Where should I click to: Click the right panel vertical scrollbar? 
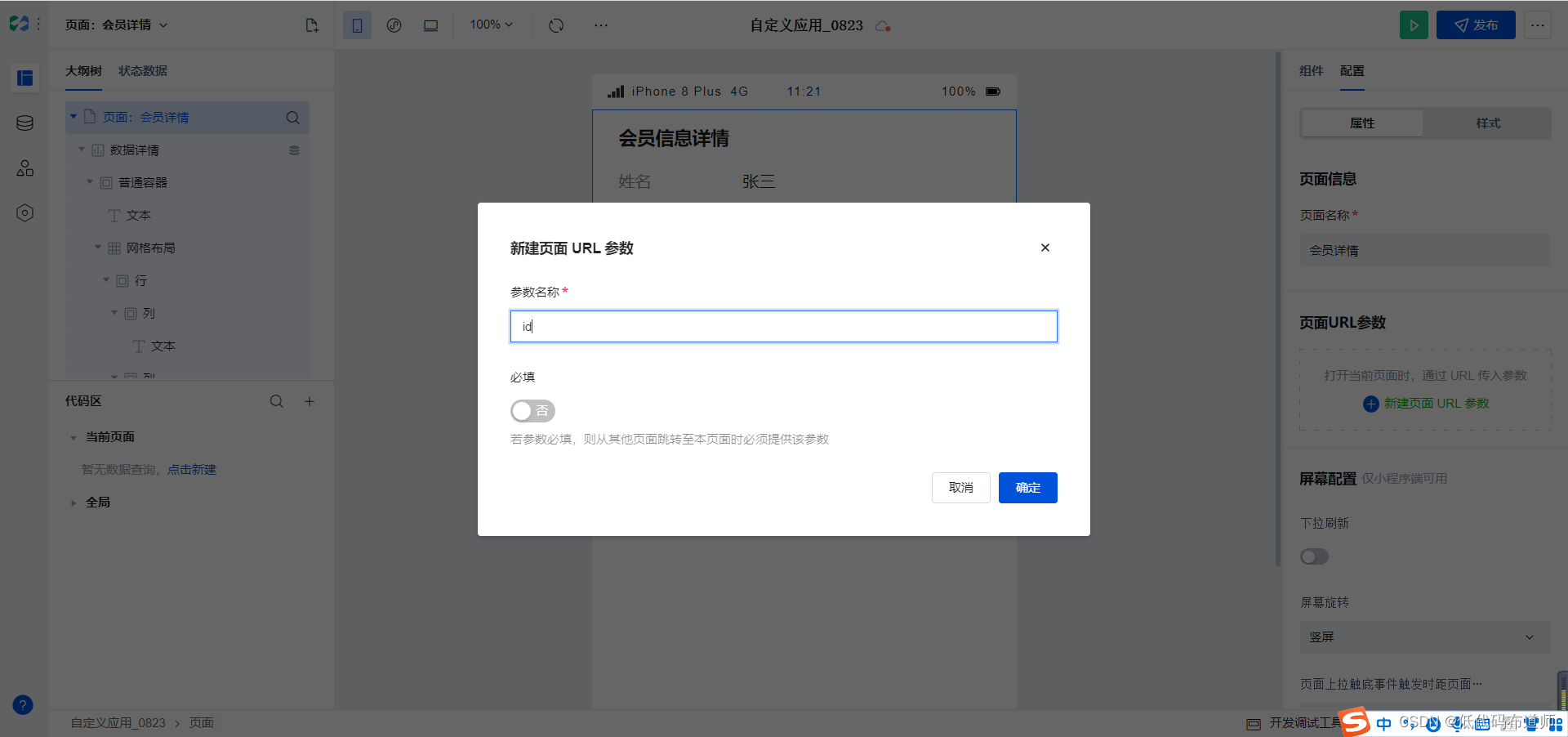click(1278, 309)
